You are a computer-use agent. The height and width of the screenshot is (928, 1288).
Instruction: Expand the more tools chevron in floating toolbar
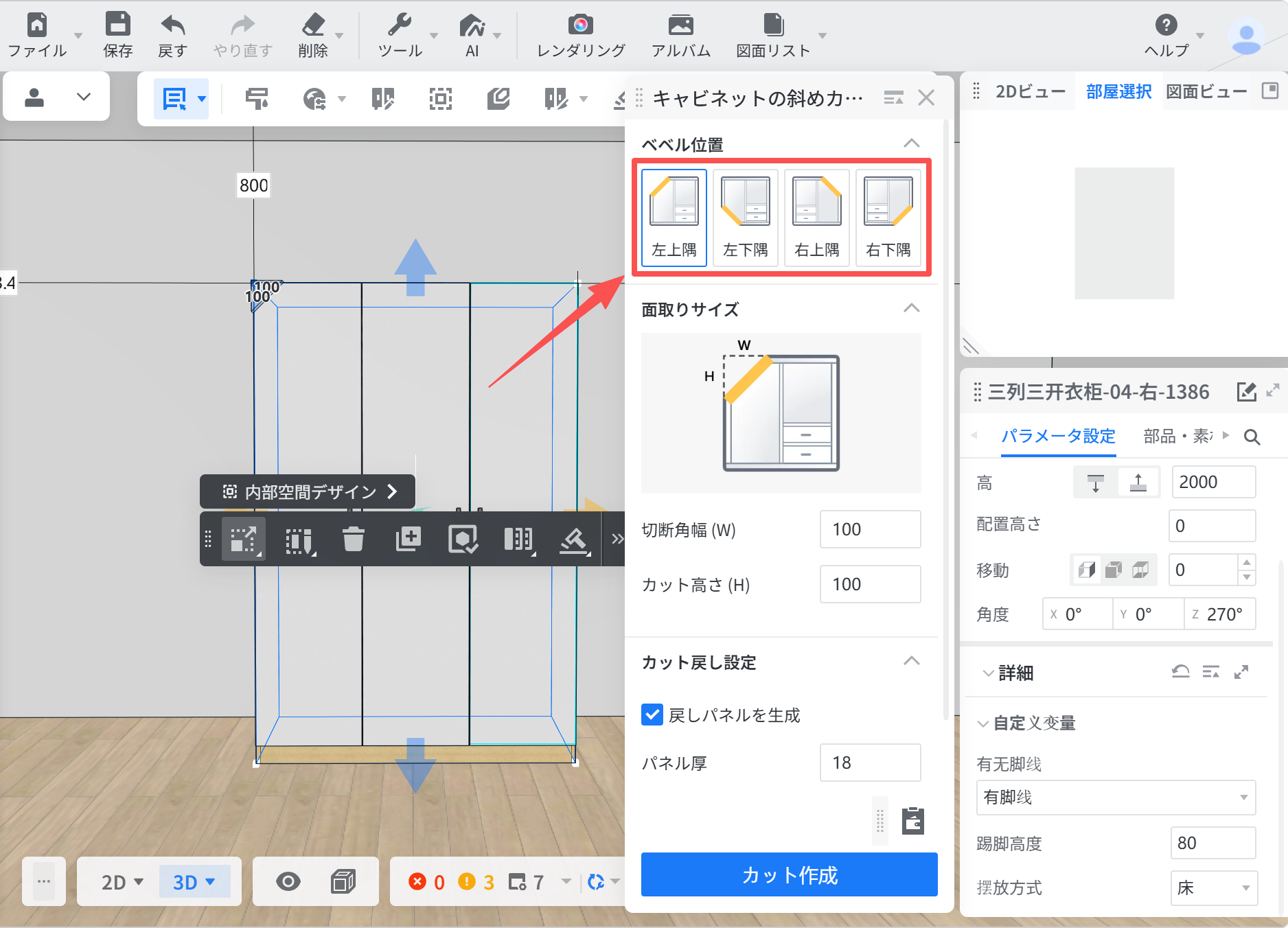coord(617,539)
